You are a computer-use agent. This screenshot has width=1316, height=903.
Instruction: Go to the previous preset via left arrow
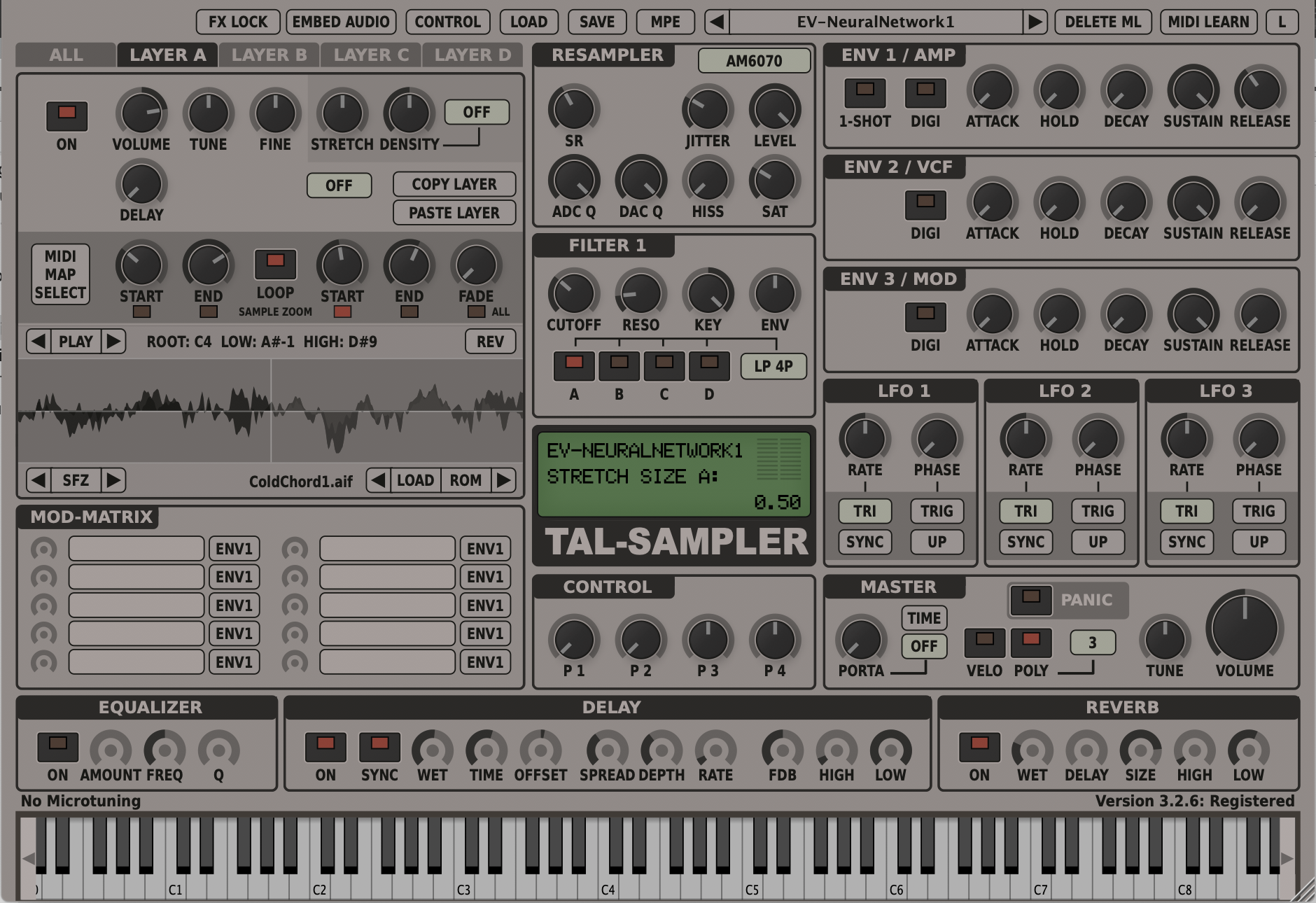pyautogui.click(x=717, y=22)
